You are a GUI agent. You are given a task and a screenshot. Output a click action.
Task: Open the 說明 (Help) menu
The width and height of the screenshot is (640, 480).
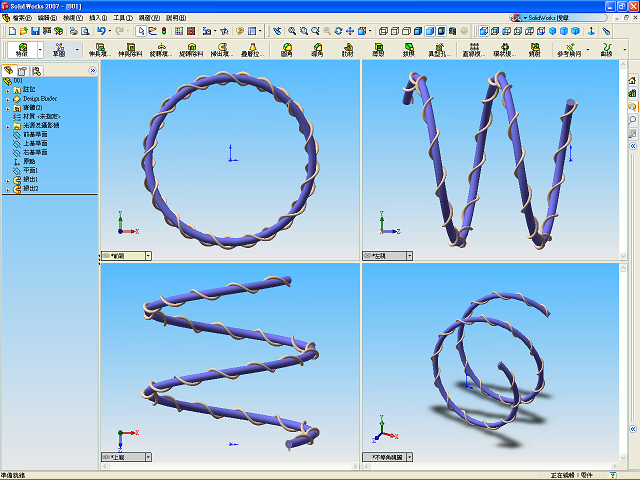[176, 18]
